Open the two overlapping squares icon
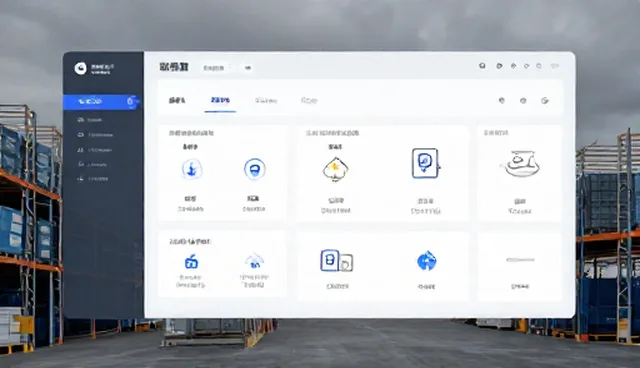This screenshot has width=640, height=368. click(337, 261)
